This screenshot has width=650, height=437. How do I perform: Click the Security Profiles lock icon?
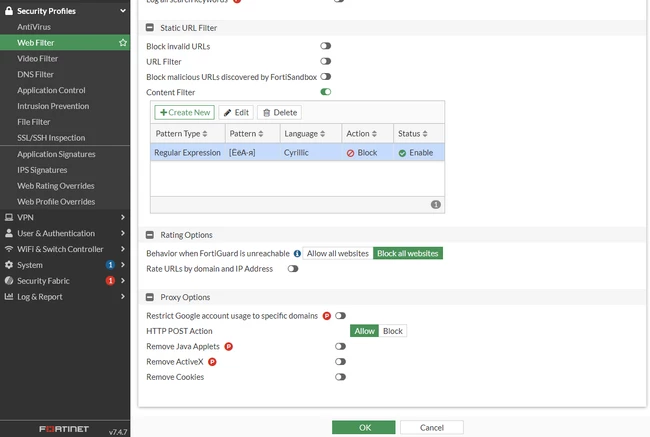tap(9, 11)
